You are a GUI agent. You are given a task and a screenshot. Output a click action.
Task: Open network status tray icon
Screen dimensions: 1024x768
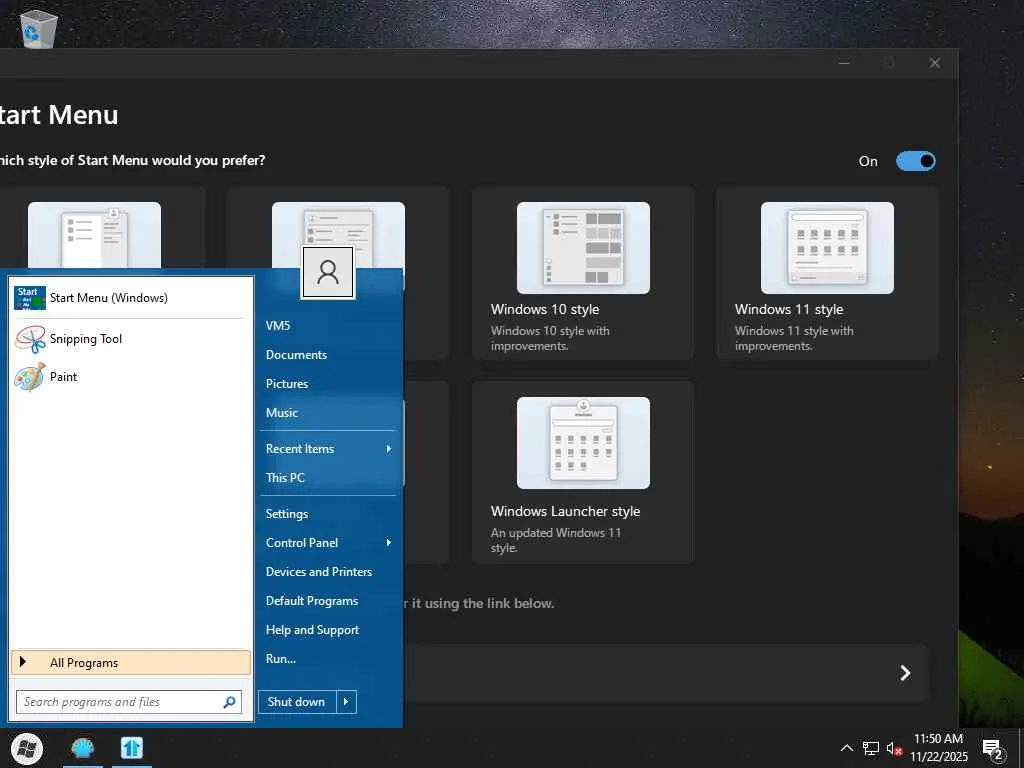click(871, 748)
